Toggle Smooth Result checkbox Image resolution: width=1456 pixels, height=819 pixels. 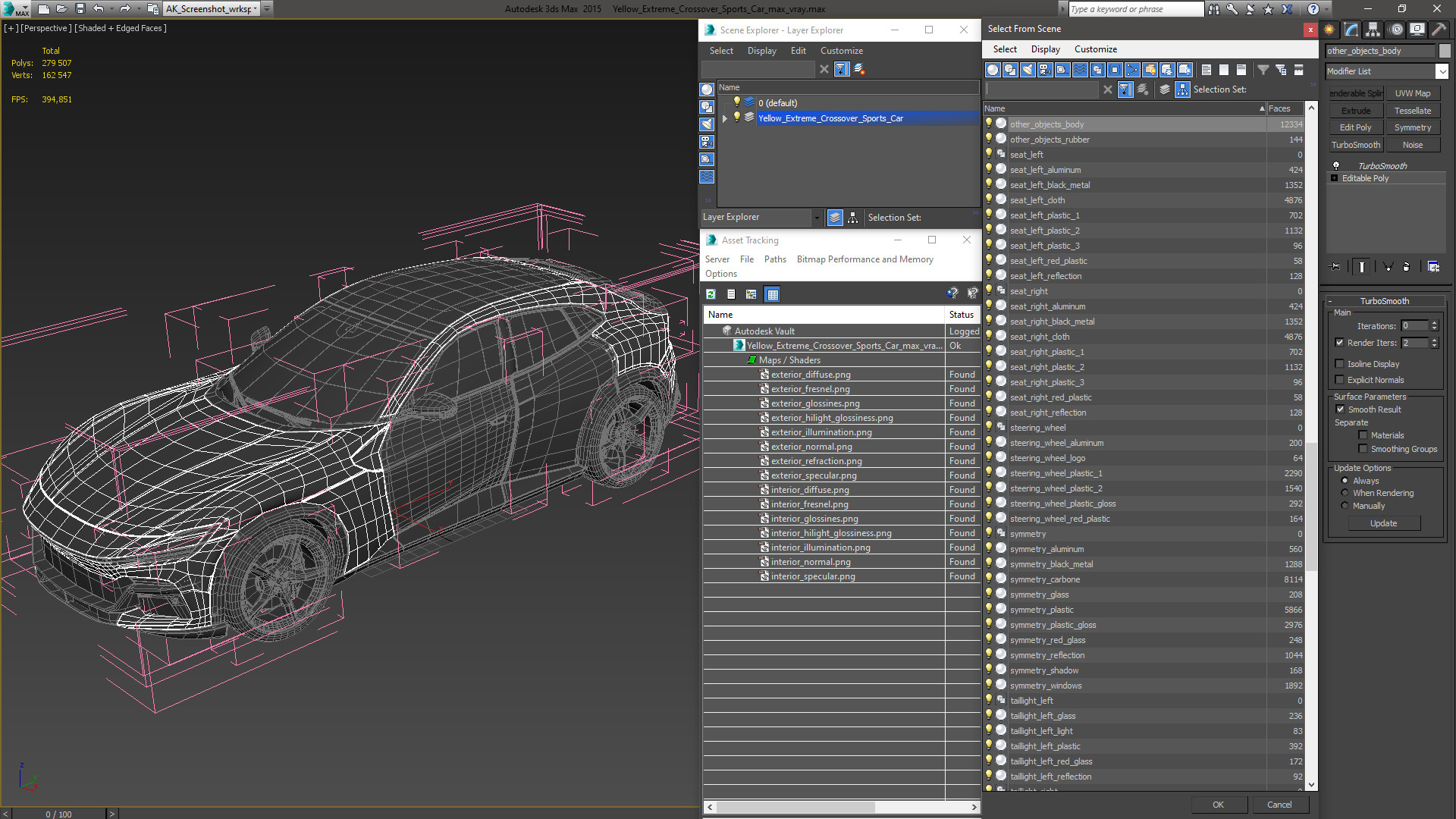coord(1340,409)
